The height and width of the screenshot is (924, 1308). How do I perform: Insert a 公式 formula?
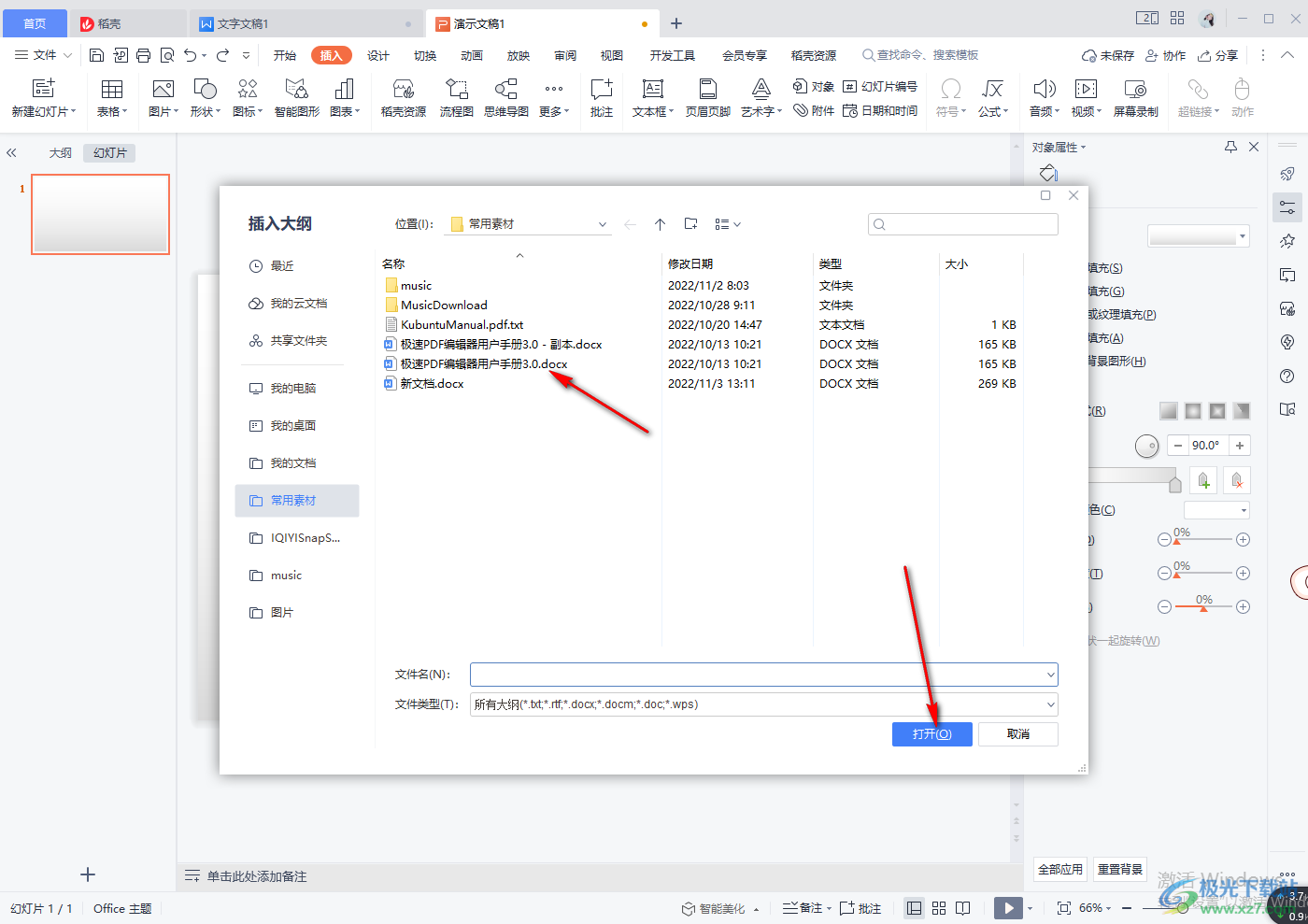coord(993,98)
